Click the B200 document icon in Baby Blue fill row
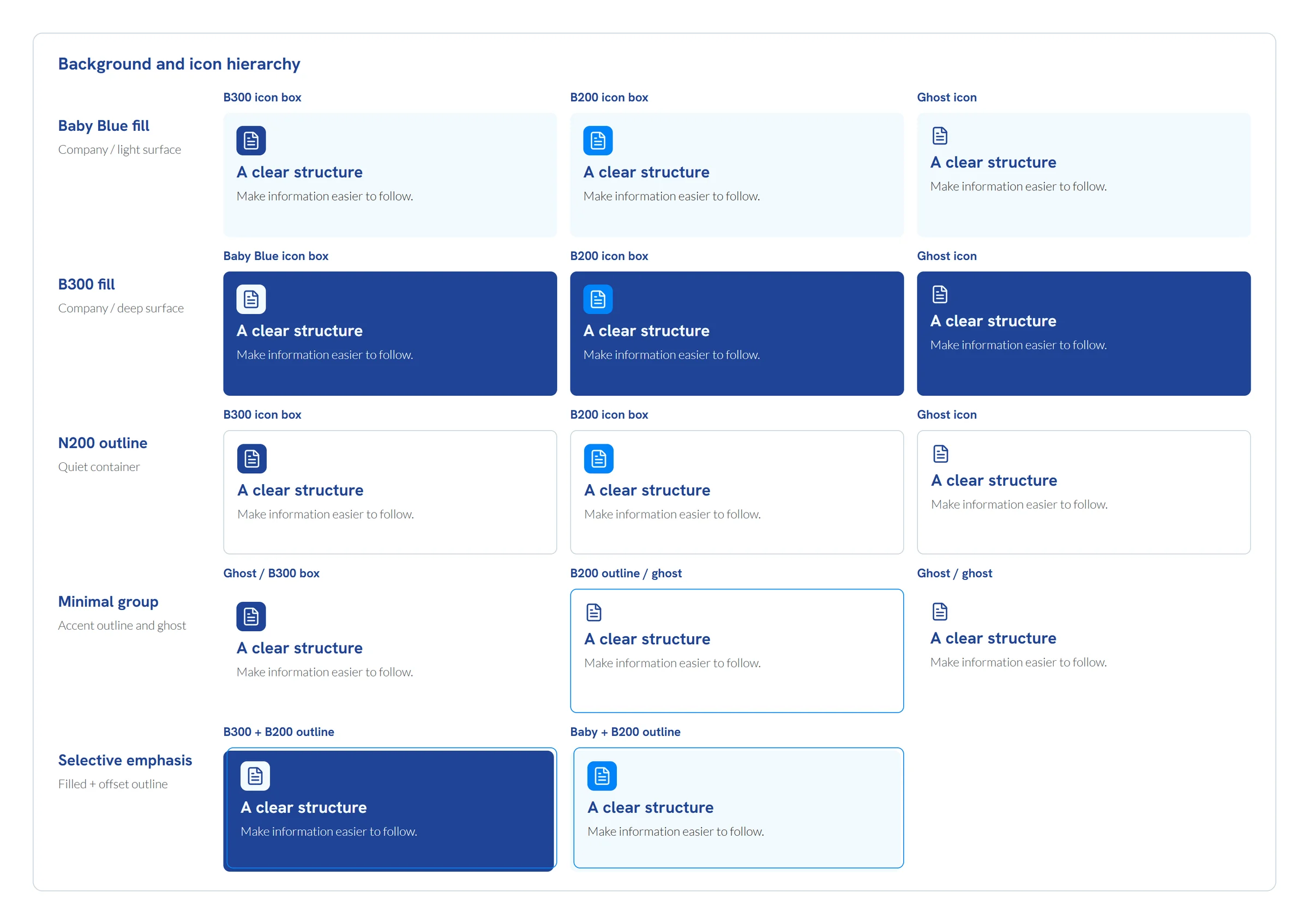Screen dimensions: 1309x924 point(597,141)
